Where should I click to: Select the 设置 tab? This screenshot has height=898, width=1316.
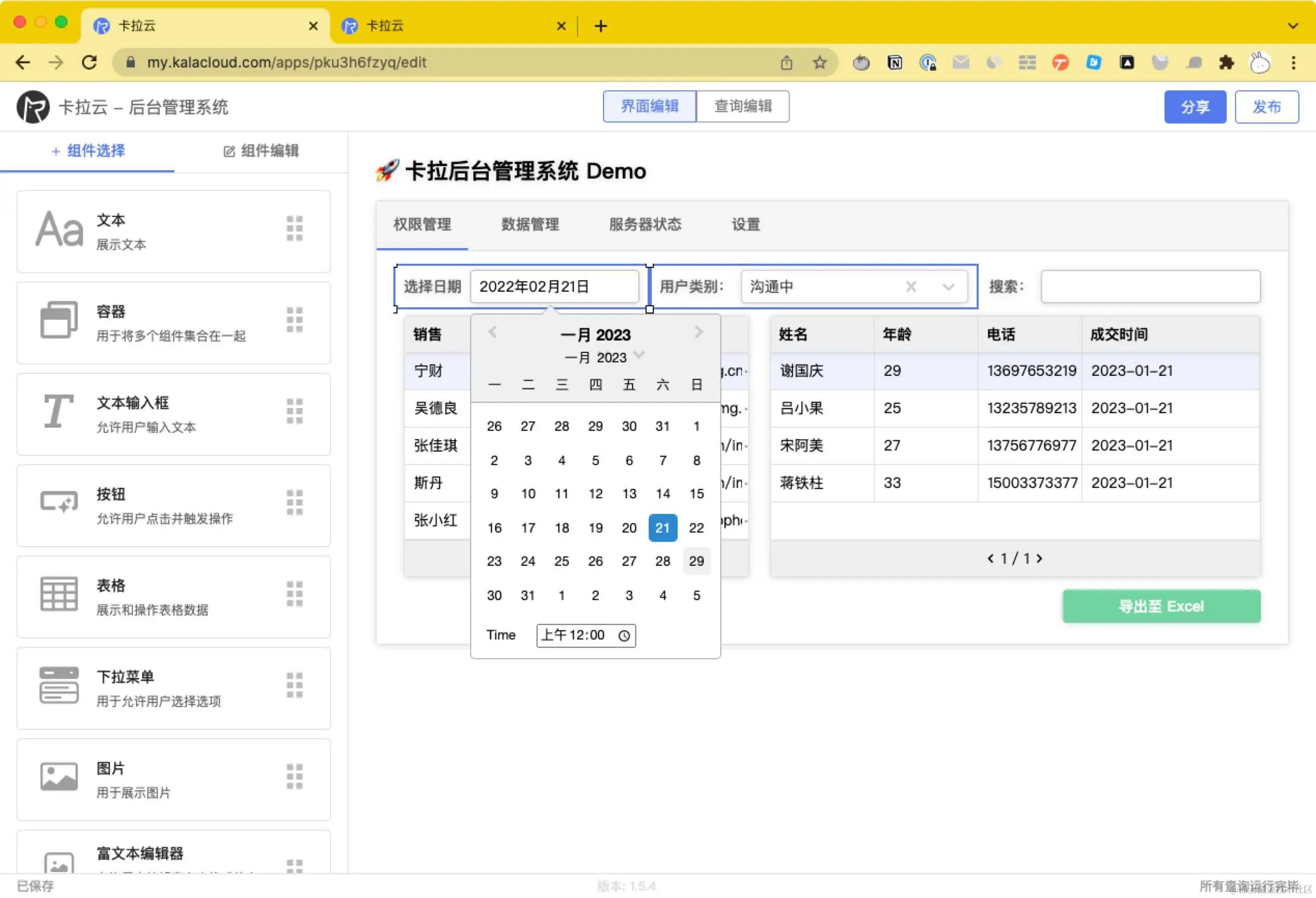click(x=745, y=224)
